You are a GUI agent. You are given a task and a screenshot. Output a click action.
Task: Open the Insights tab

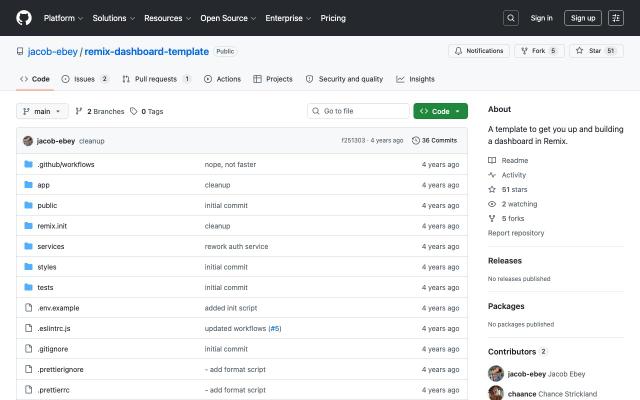point(416,79)
